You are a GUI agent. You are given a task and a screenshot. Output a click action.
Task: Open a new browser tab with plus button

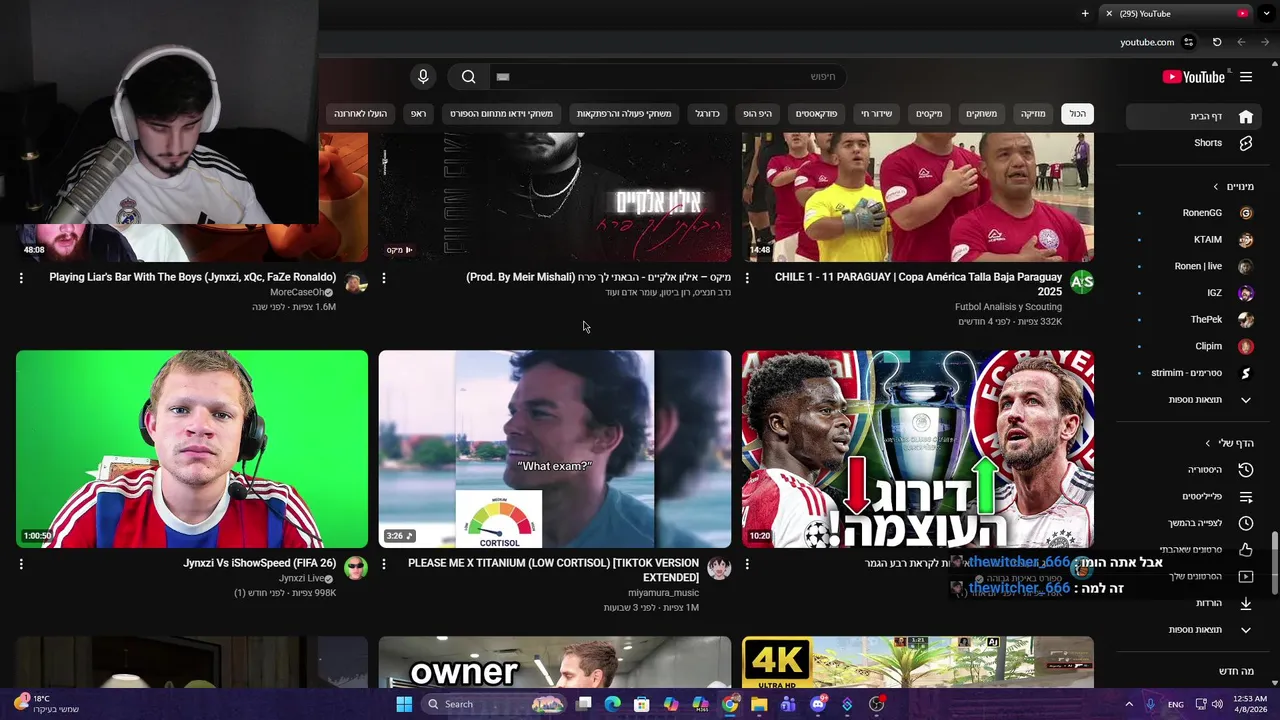tap(1085, 13)
